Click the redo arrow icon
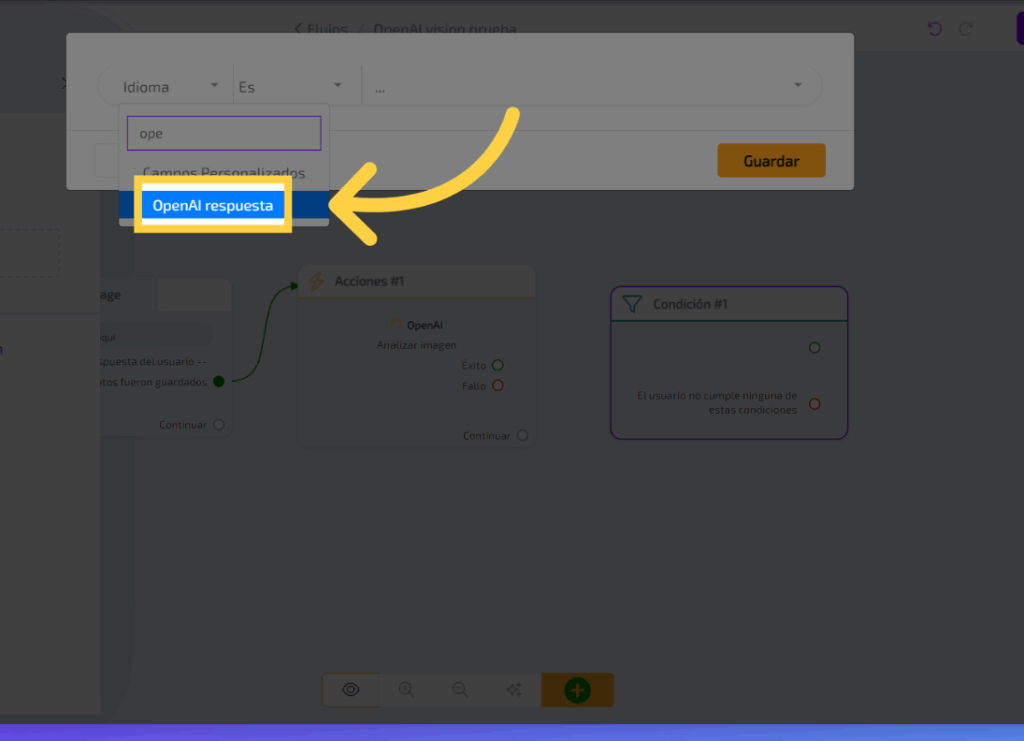This screenshot has height=741, width=1024. pos(966,29)
